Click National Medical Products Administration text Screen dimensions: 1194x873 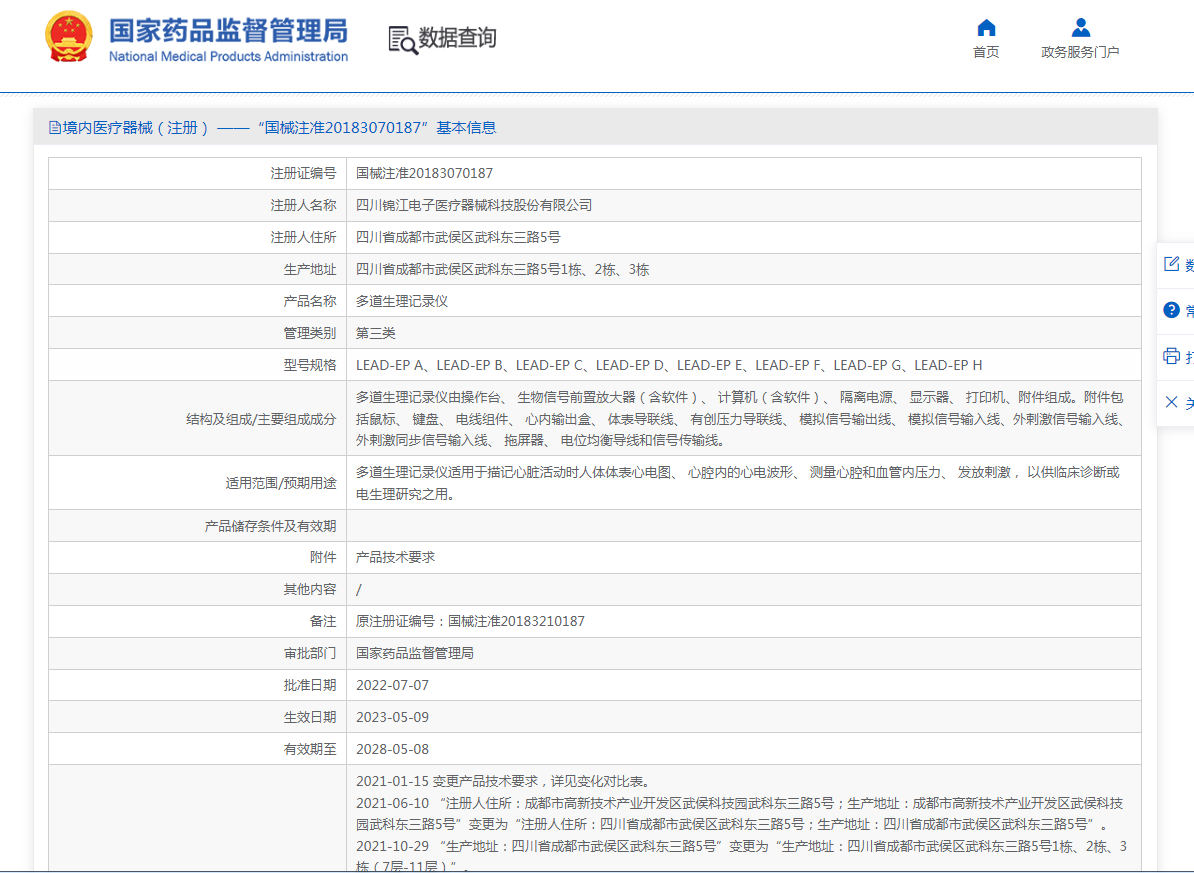point(228,56)
